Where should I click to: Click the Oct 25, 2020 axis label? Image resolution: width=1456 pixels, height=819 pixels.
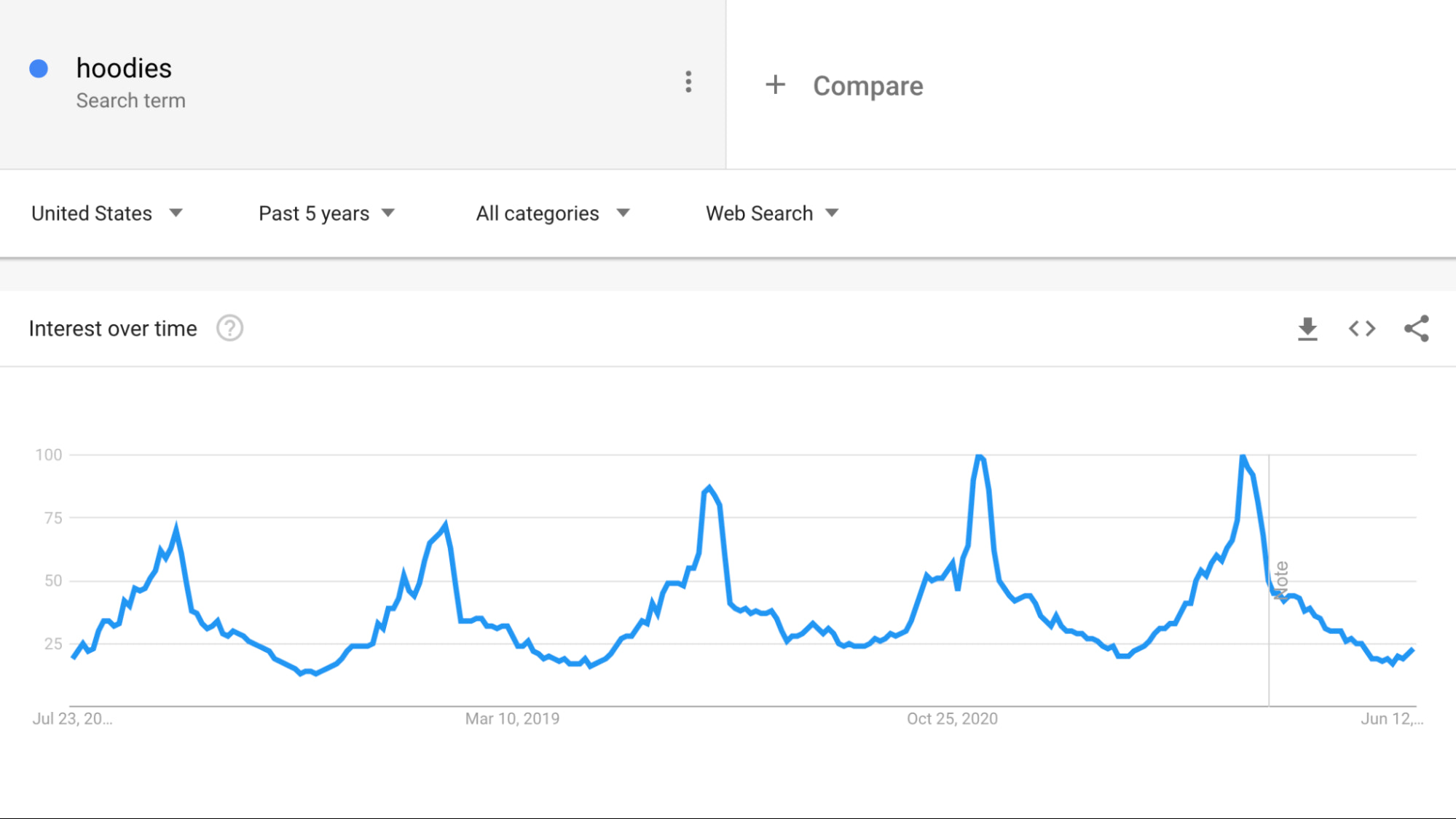coord(952,719)
